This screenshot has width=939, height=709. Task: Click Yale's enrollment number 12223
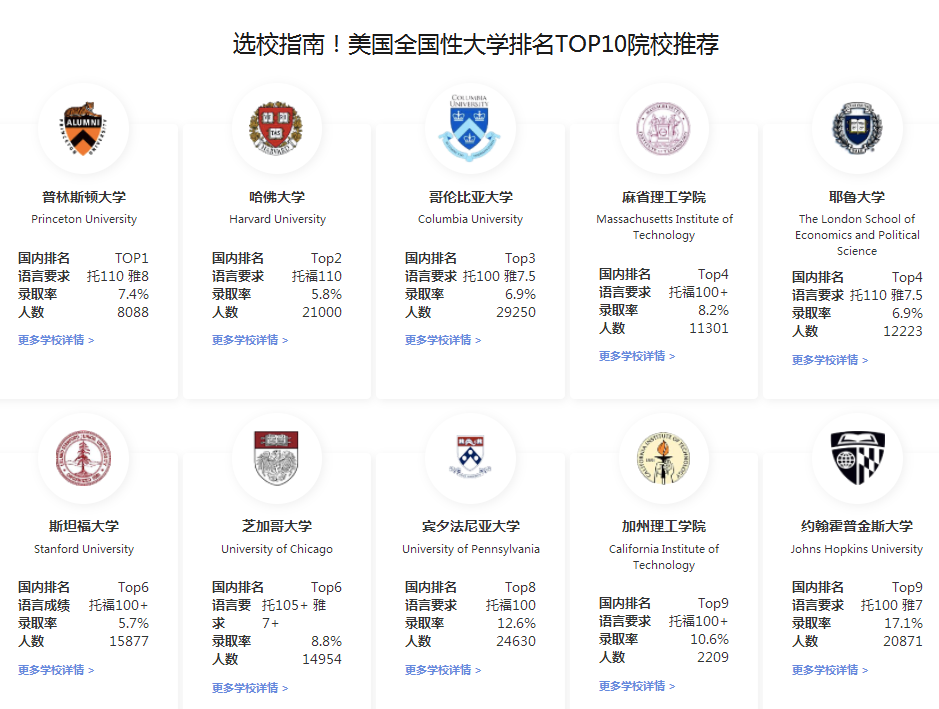[902, 331]
